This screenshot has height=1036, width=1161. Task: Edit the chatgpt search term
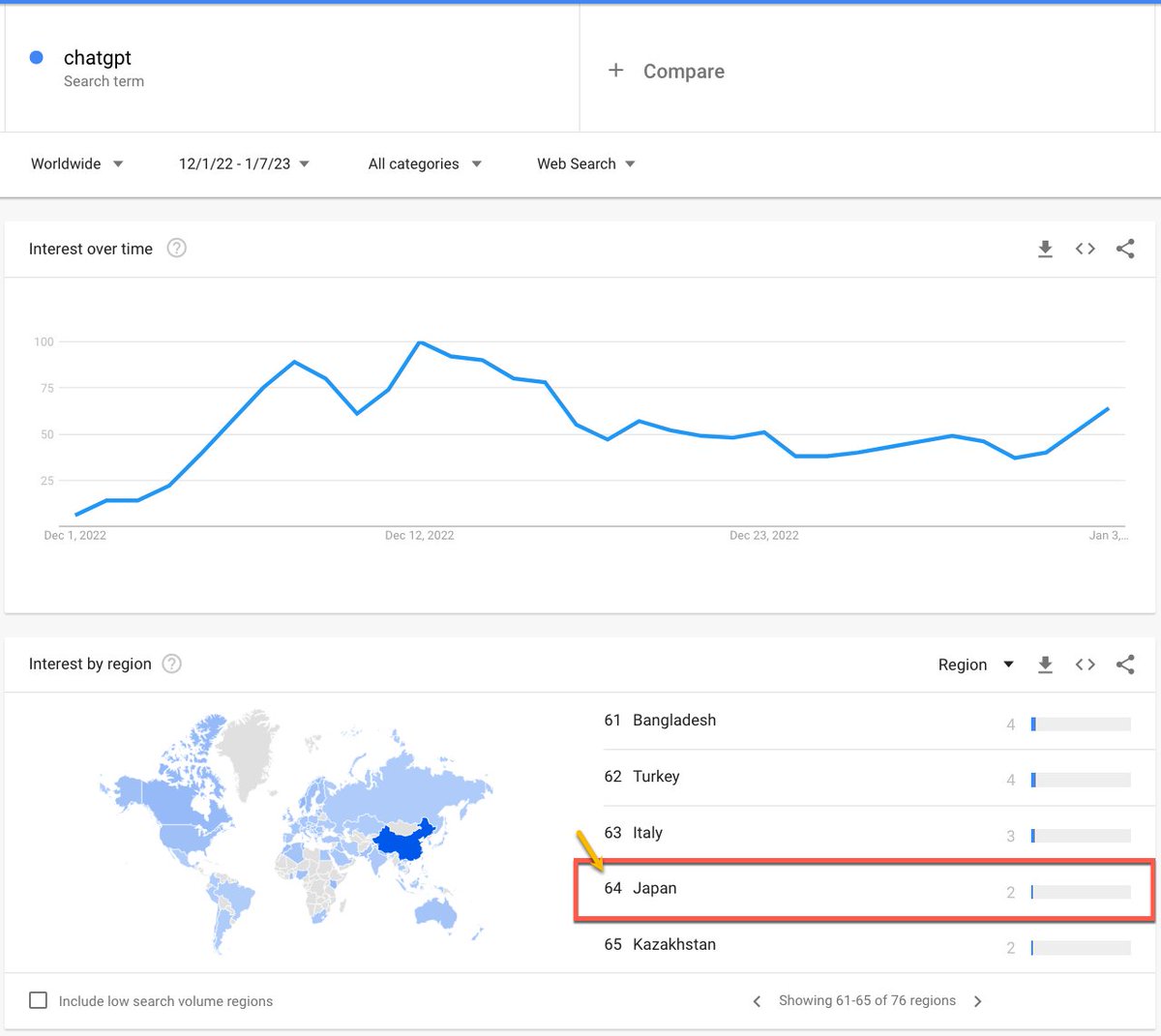pyautogui.click(x=292, y=68)
